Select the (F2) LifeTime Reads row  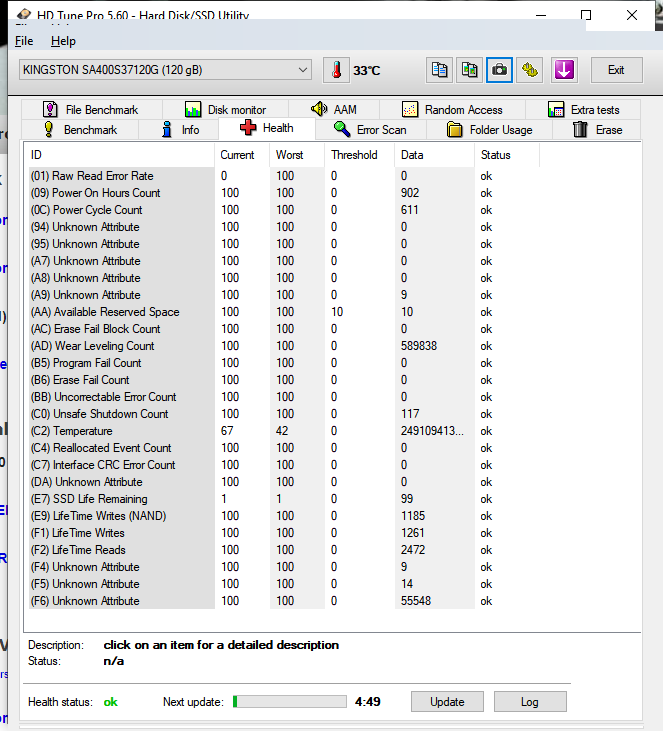[284, 550]
